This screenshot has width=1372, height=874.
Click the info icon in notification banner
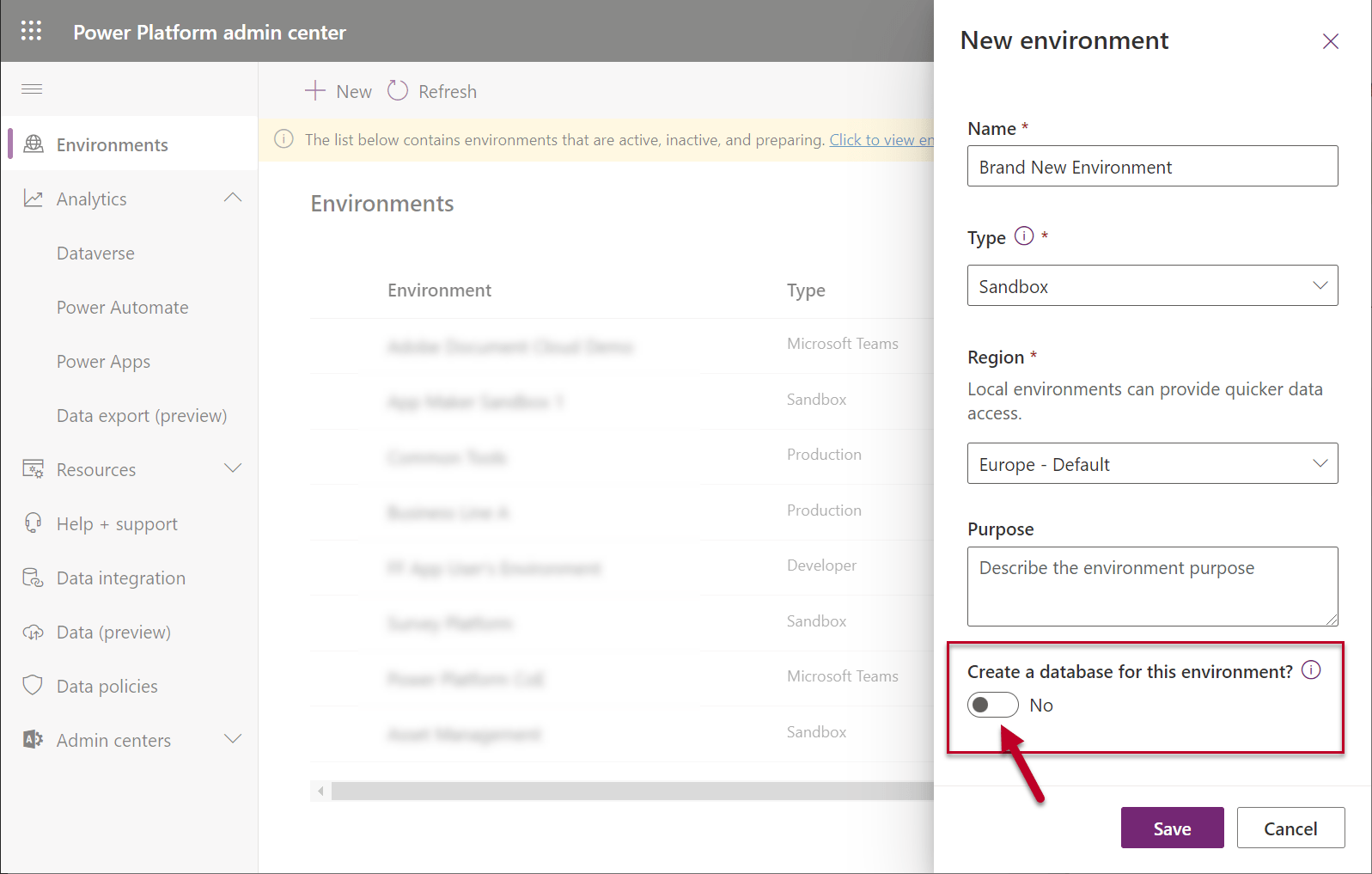click(284, 139)
